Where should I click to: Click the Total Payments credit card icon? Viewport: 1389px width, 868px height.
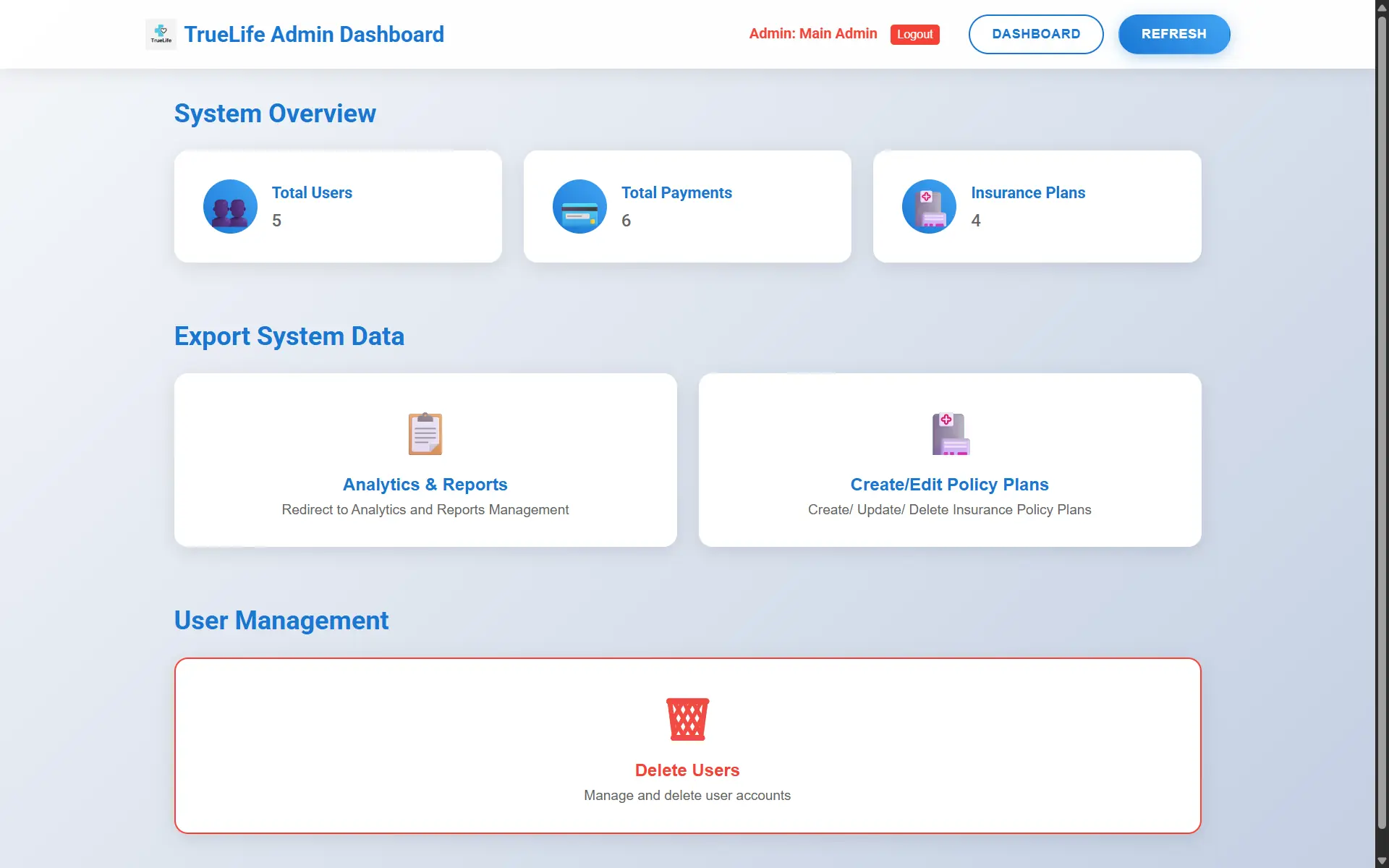click(x=579, y=207)
